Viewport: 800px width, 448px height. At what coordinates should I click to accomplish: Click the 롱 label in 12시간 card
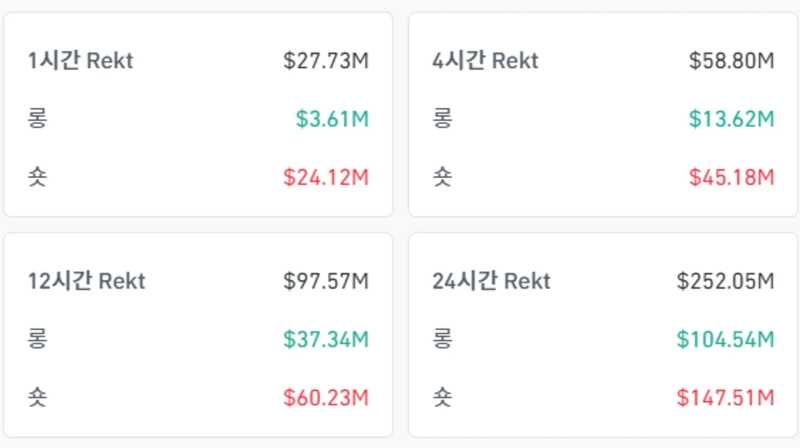[x=37, y=340]
